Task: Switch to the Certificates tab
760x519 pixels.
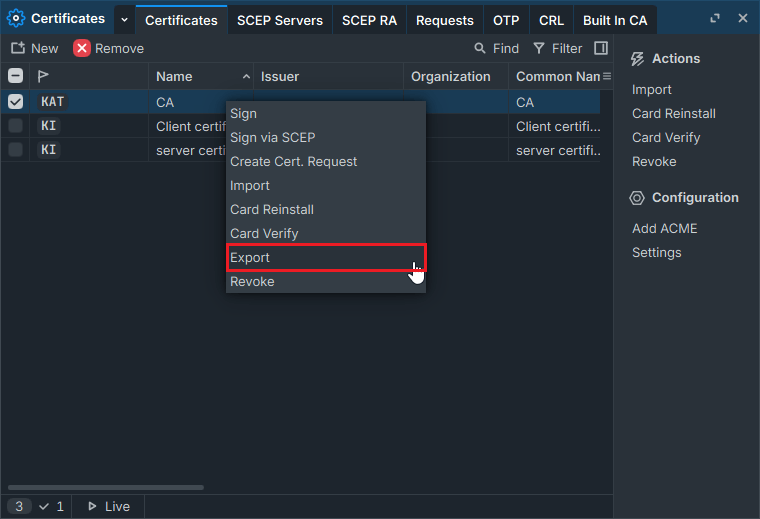Action: 181,20
